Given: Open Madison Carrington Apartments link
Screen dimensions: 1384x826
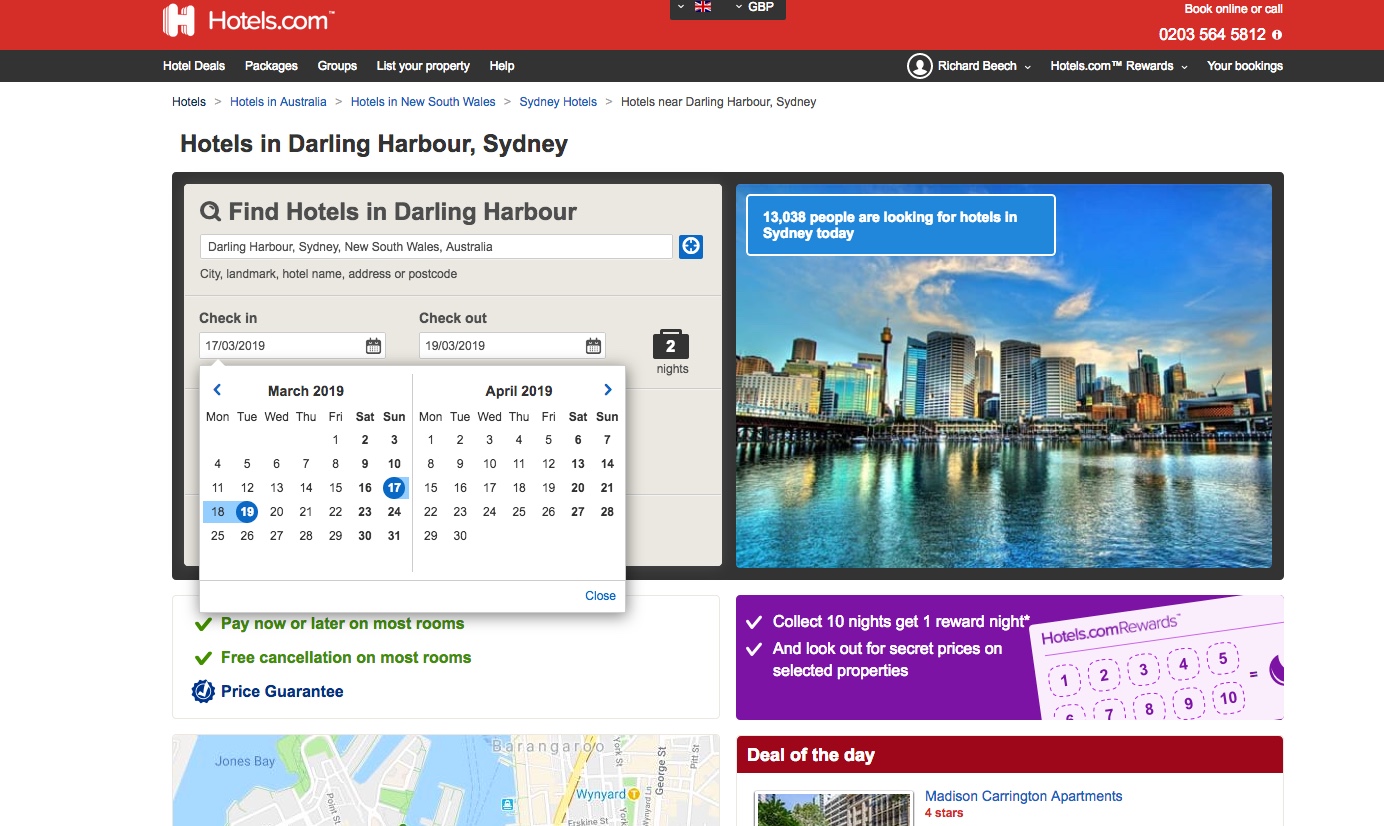Looking at the screenshot, I should coord(1023,797).
